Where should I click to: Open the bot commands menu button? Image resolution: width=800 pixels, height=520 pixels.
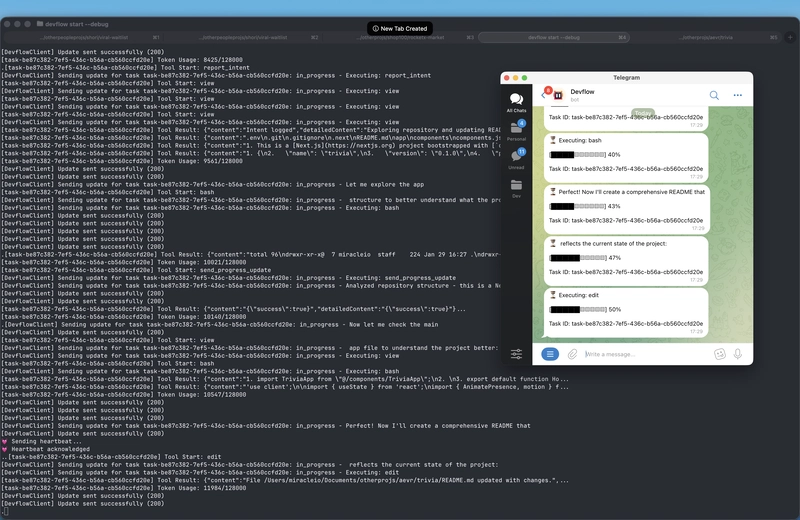[549, 354]
